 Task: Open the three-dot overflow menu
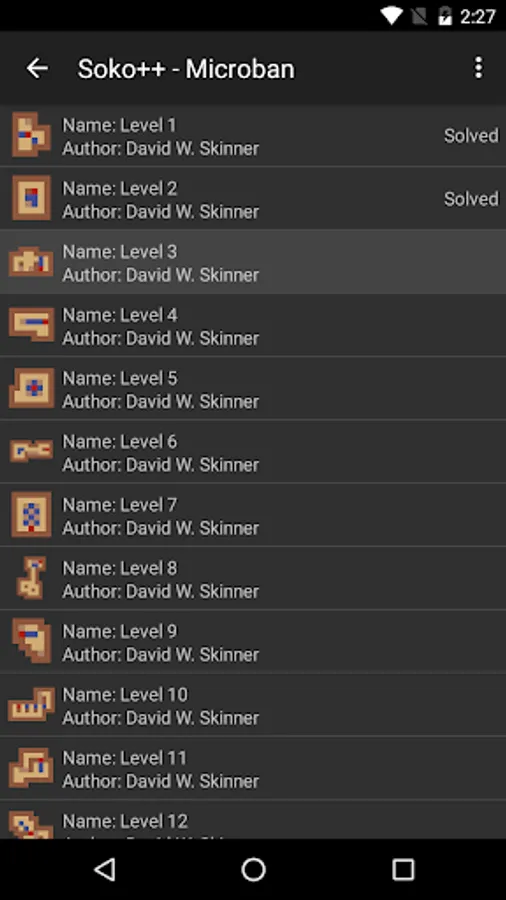tap(478, 68)
